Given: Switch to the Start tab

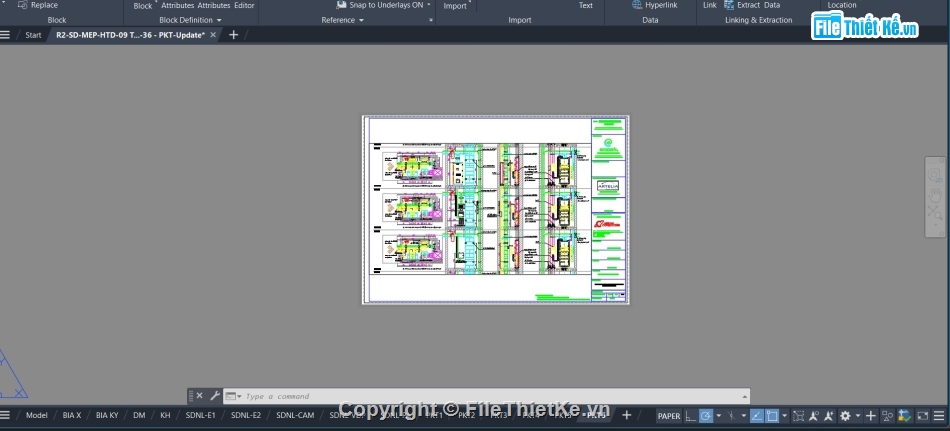Looking at the screenshot, I should click(x=33, y=35).
